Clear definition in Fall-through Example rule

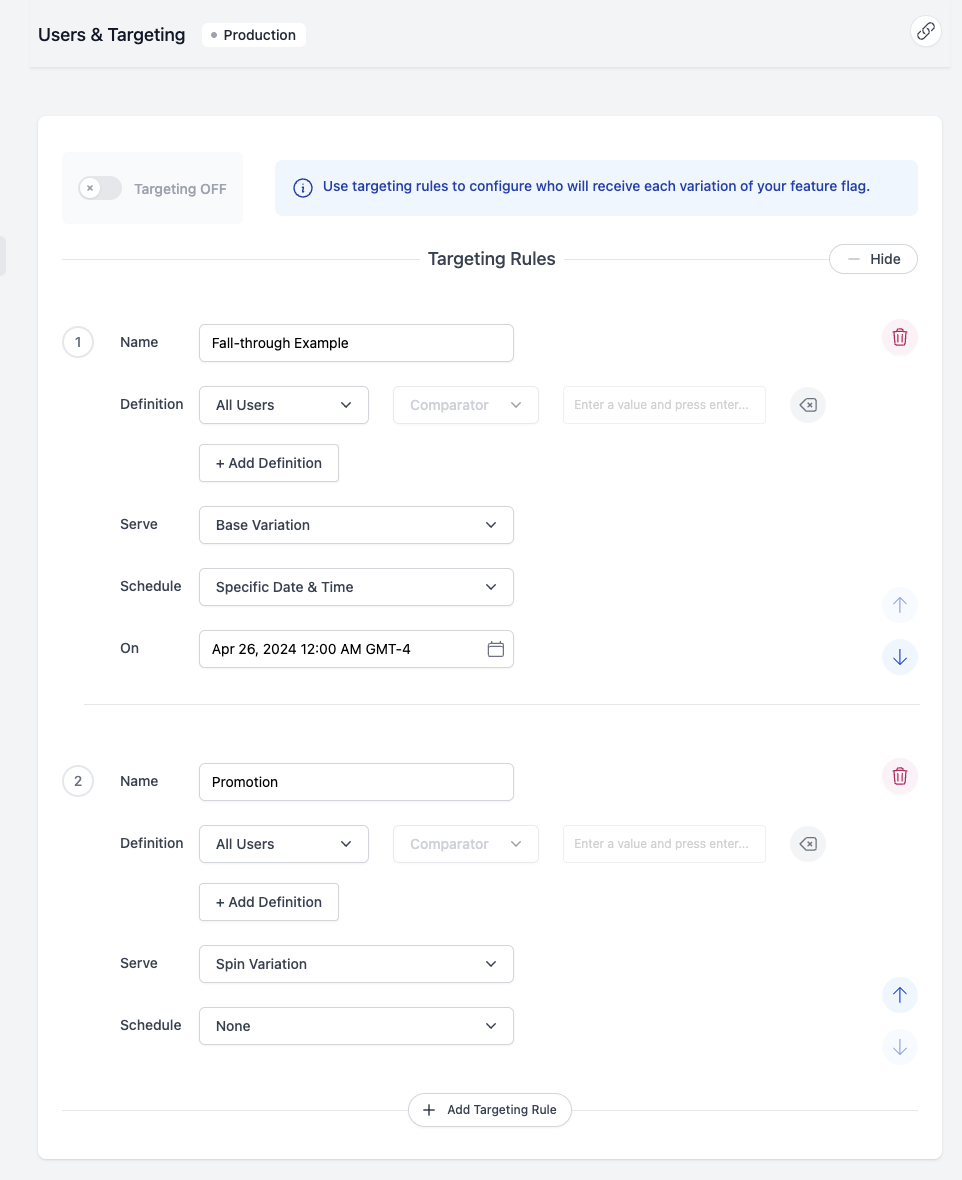[808, 405]
